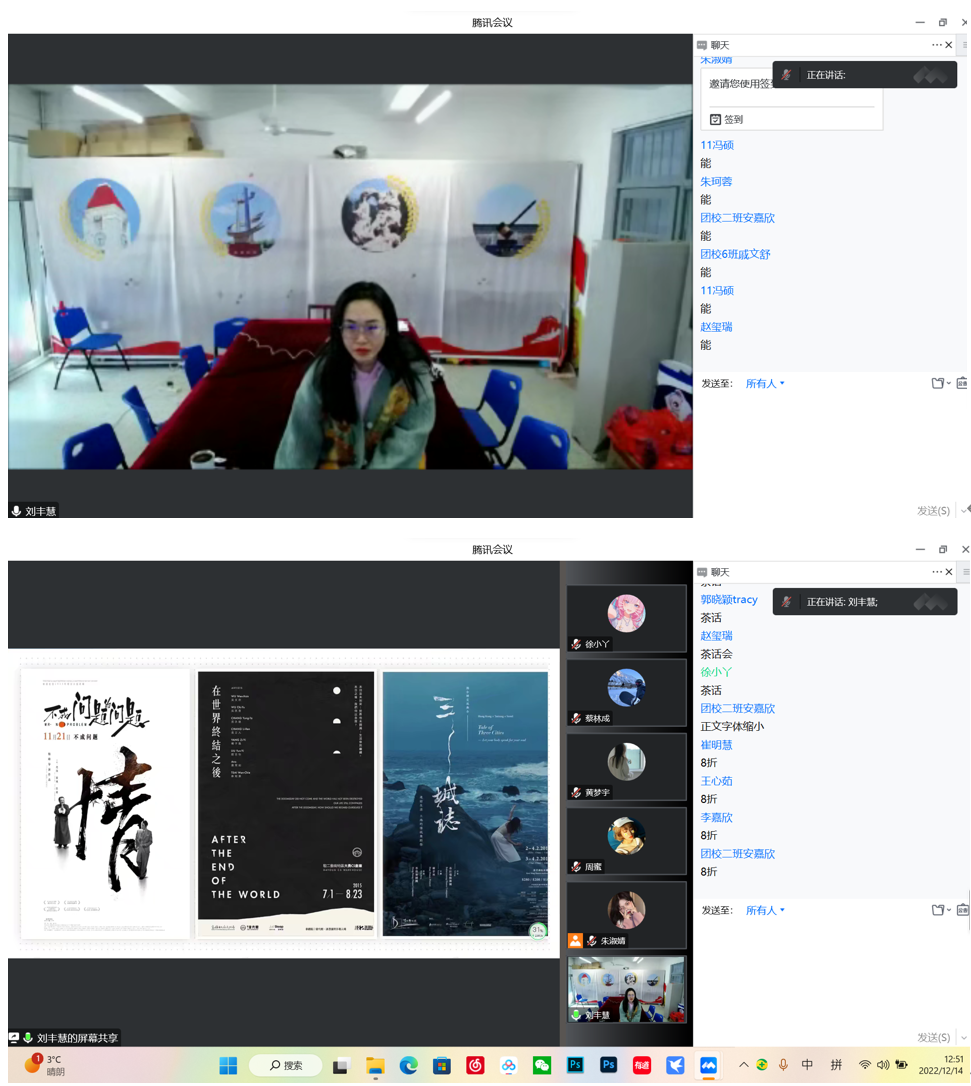Open the Microsoft Store taskbar icon
Image resolution: width=971 pixels, height=1086 pixels.
pyautogui.click(x=442, y=1066)
